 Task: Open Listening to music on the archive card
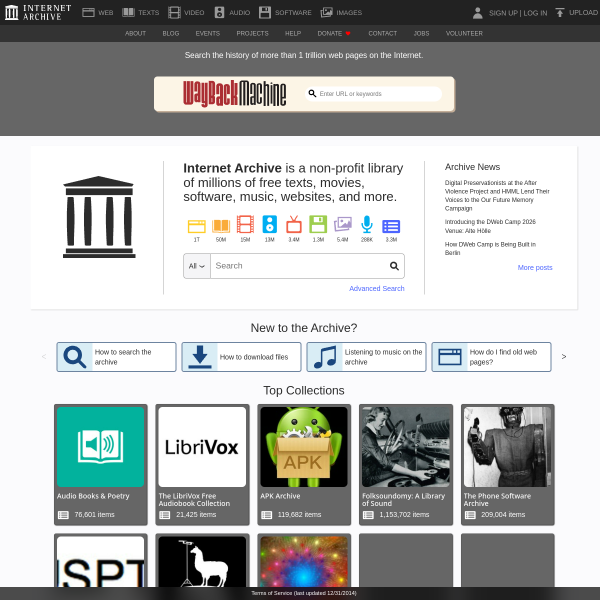click(366, 357)
